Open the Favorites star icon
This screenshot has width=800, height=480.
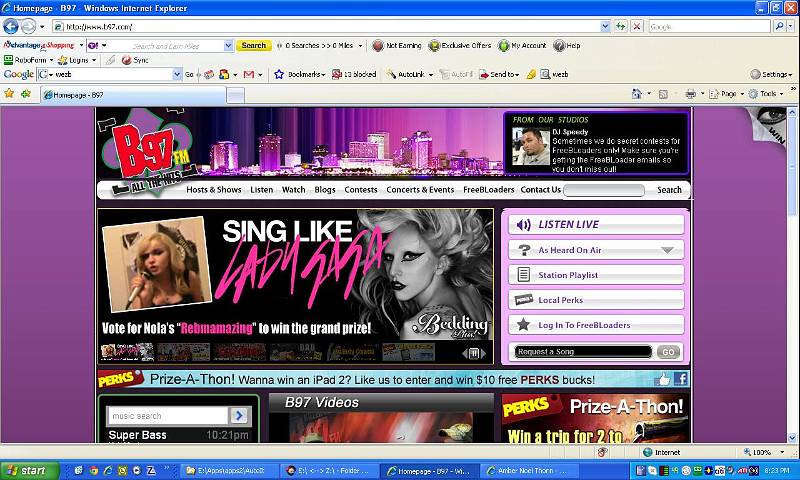(9, 93)
